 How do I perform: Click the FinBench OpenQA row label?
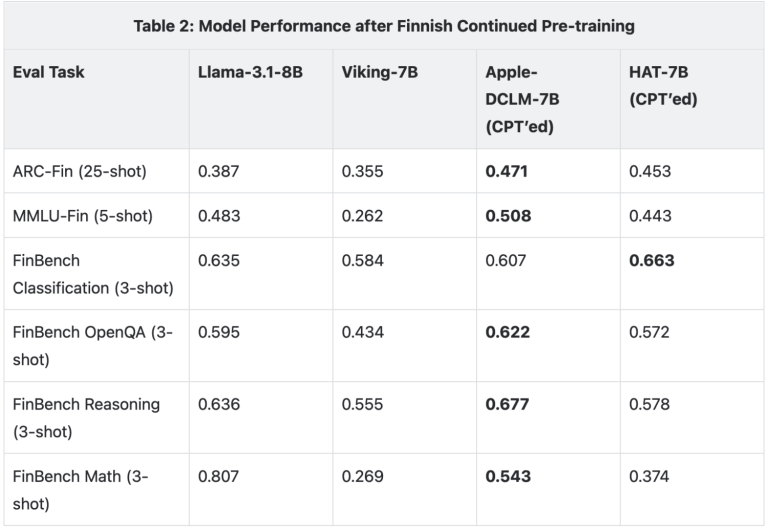[x=93, y=346]
